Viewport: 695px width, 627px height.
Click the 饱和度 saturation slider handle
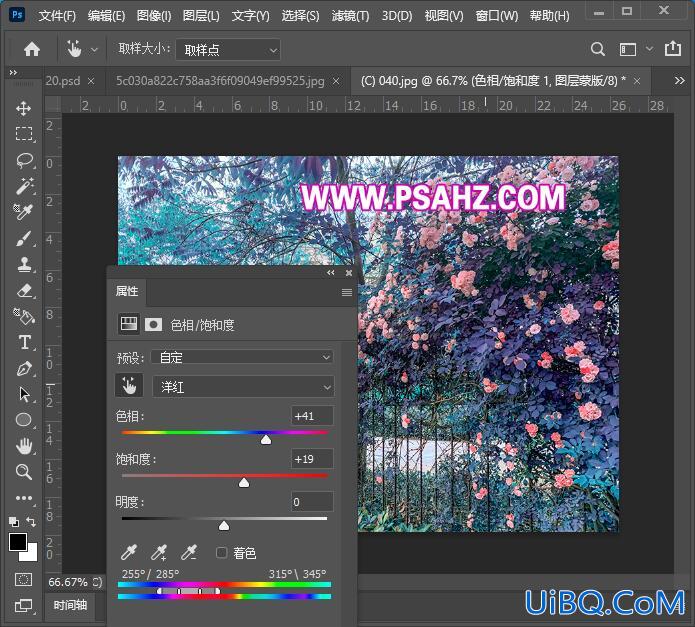244,483
